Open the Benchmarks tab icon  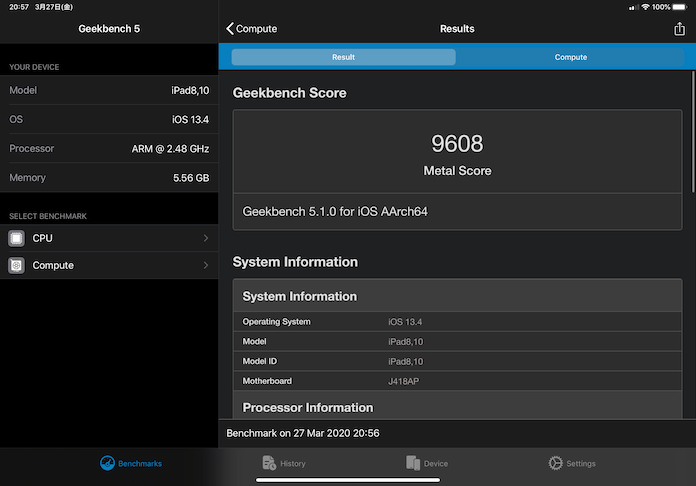point(107,463)
